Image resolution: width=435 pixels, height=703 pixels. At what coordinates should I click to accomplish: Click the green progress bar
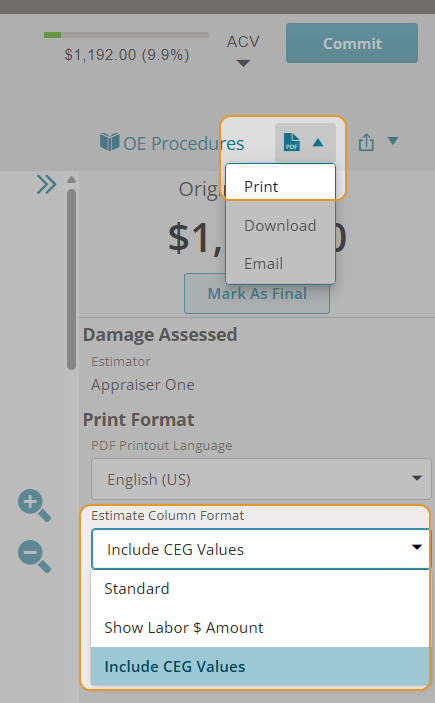pos(52,35)
